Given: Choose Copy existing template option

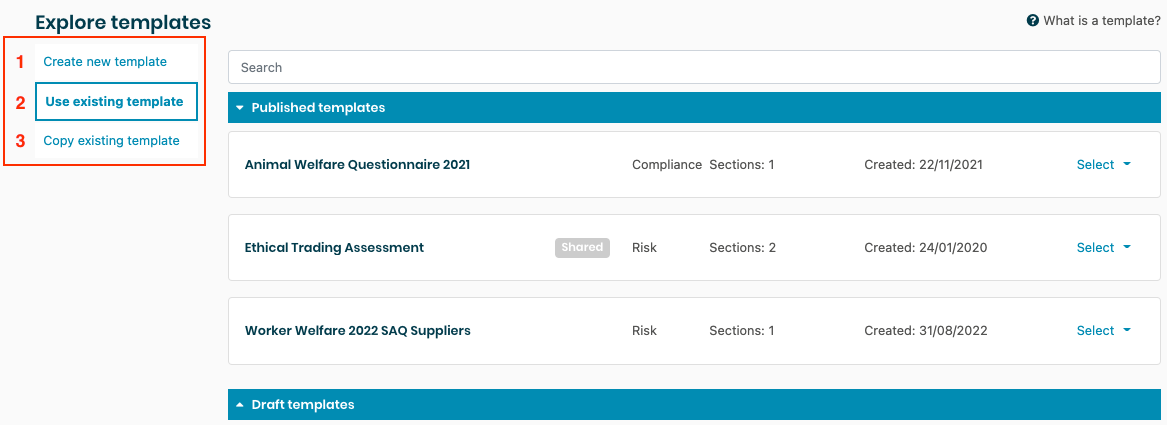Looking at the screenshot, I should [111, 141].
